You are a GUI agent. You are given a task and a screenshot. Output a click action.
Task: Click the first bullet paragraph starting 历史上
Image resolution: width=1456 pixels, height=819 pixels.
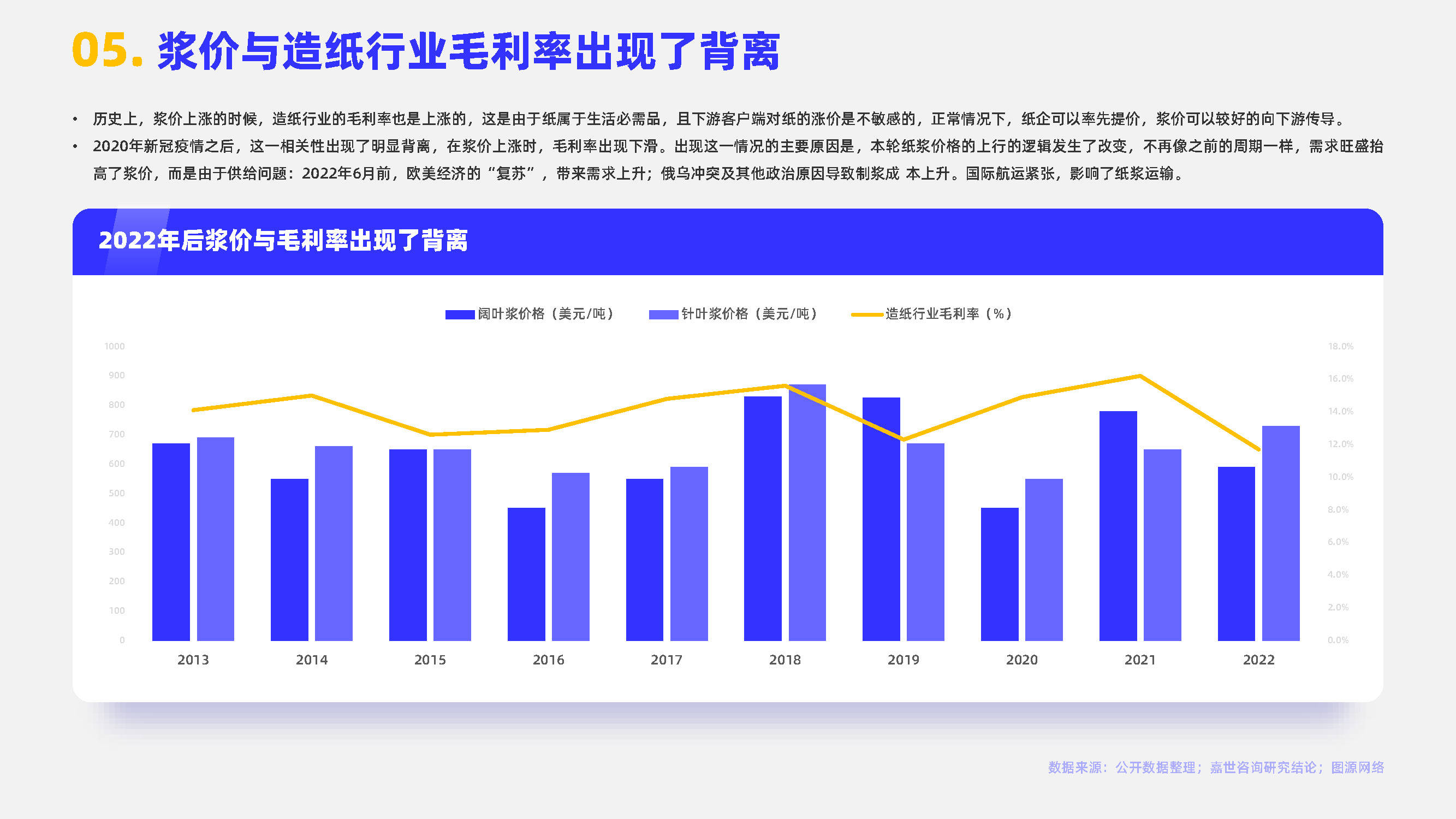click(720, 119)
